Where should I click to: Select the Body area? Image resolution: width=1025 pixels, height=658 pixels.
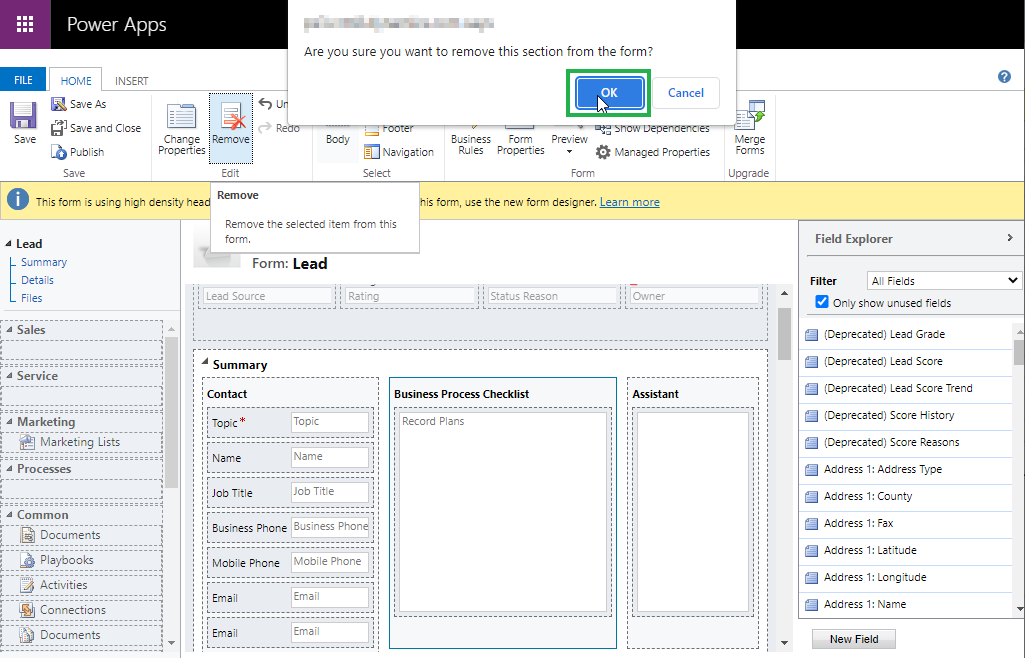click(338, 139)
